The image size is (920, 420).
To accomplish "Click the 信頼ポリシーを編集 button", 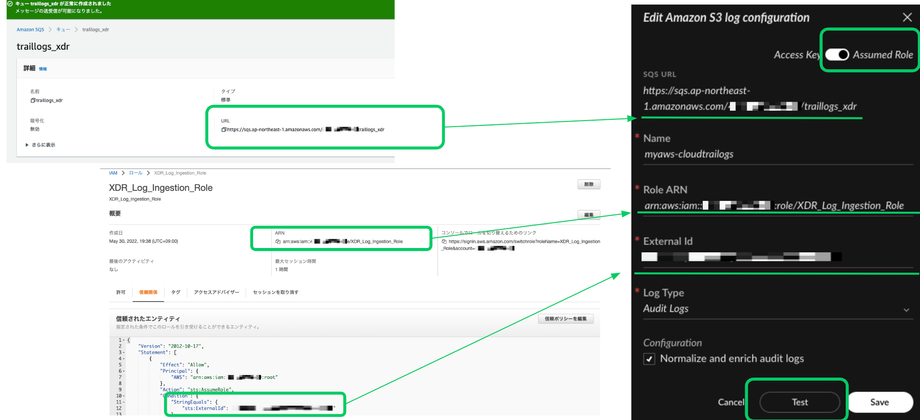I will [x=566, y=319].
